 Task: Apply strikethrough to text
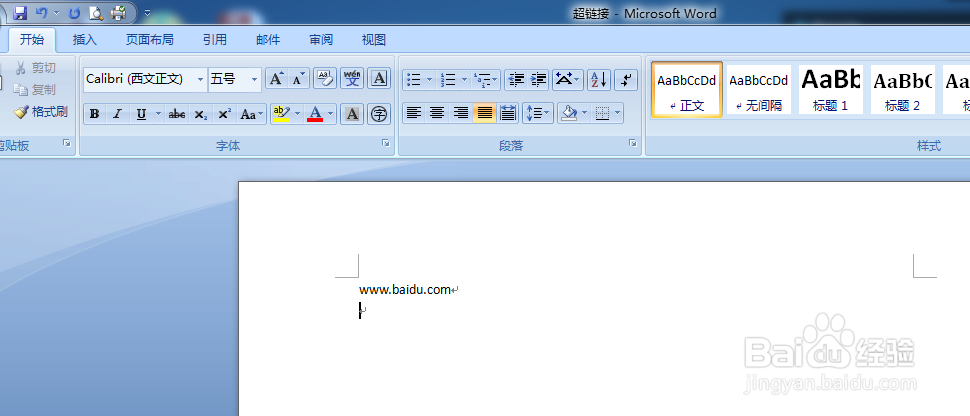[177, 114]
